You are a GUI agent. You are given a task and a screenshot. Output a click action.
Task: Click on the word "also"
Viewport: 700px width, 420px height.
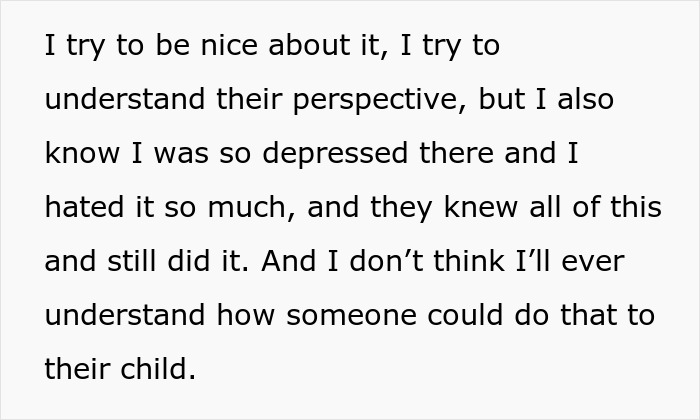pos(587,102)
